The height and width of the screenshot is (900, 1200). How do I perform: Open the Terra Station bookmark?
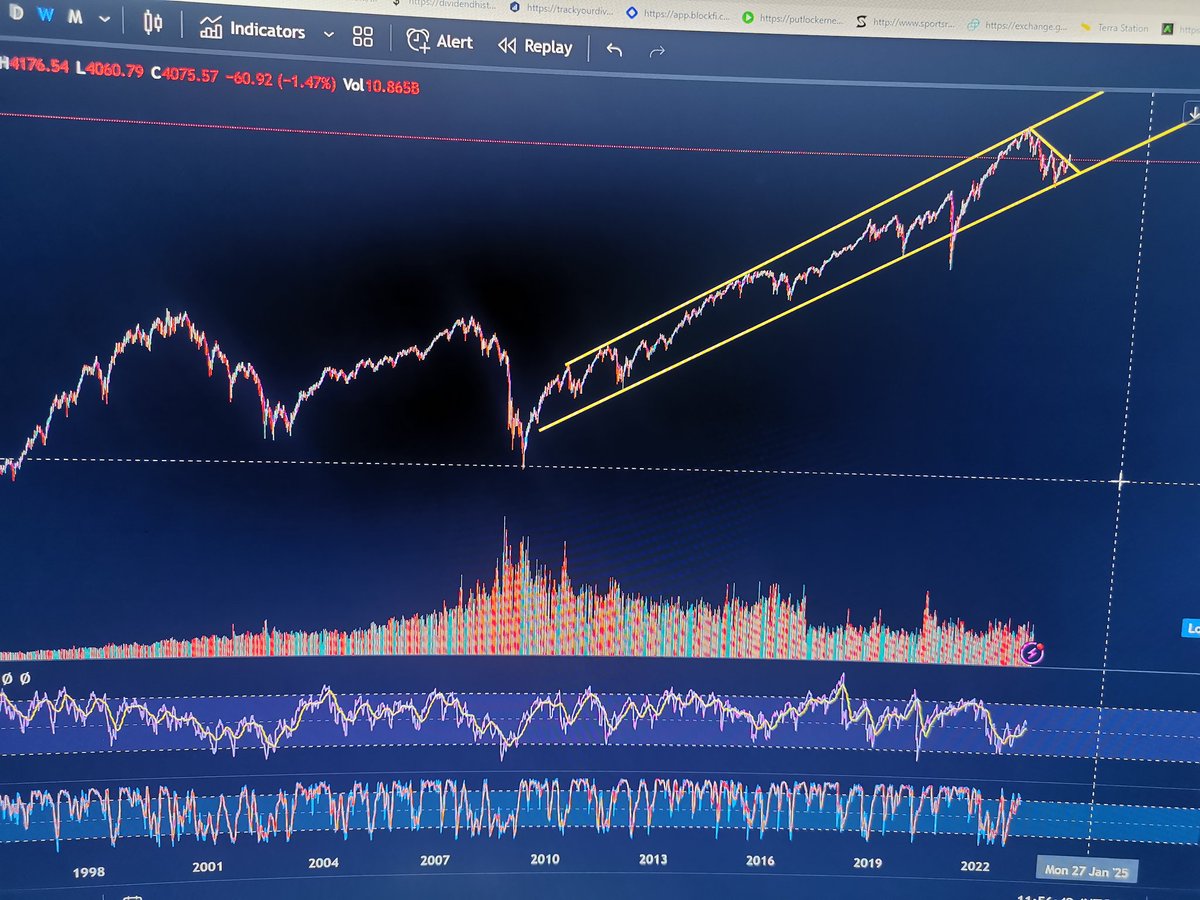1113,28
